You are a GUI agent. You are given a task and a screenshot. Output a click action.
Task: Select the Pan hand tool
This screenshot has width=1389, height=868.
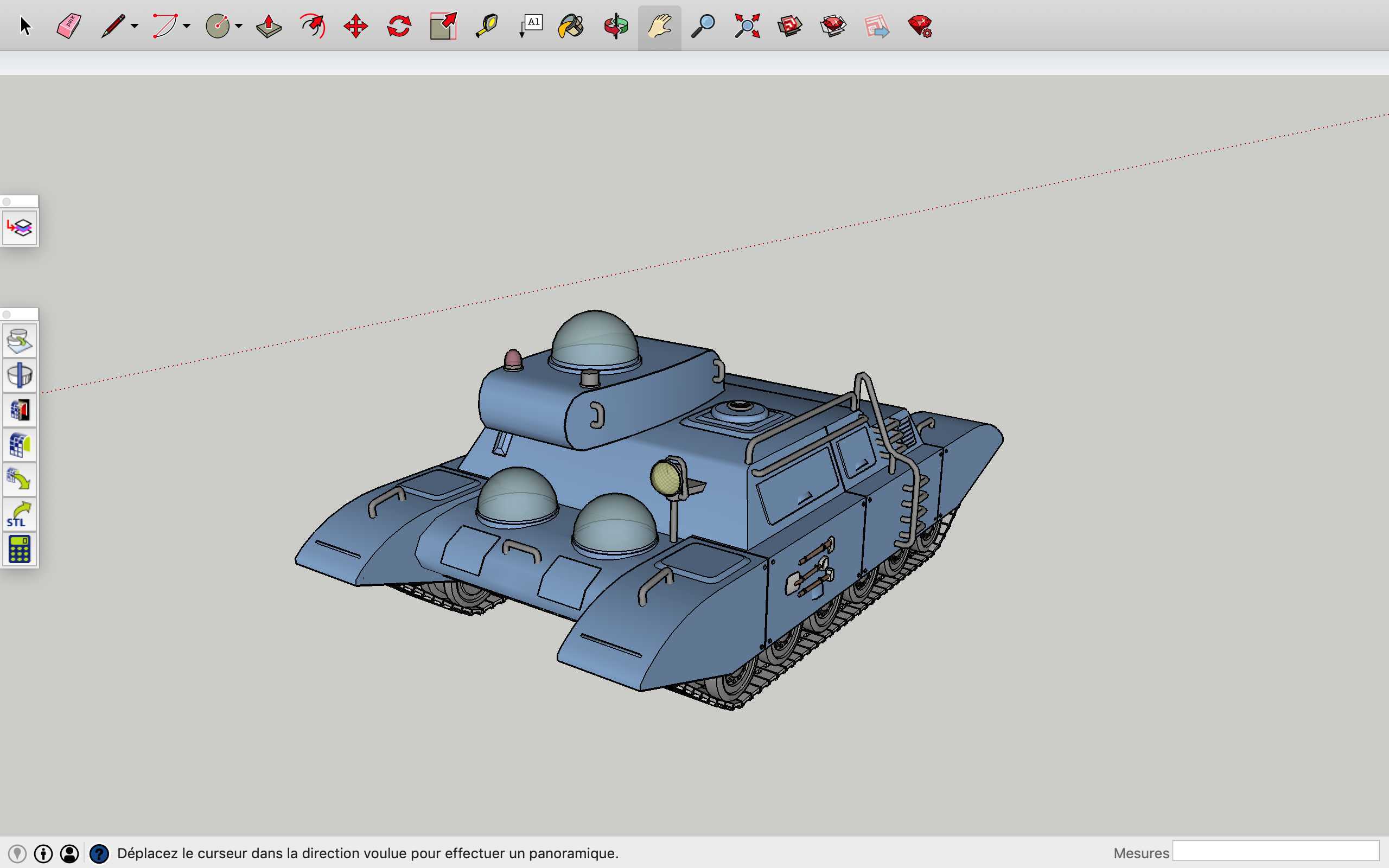click(659, 27)
